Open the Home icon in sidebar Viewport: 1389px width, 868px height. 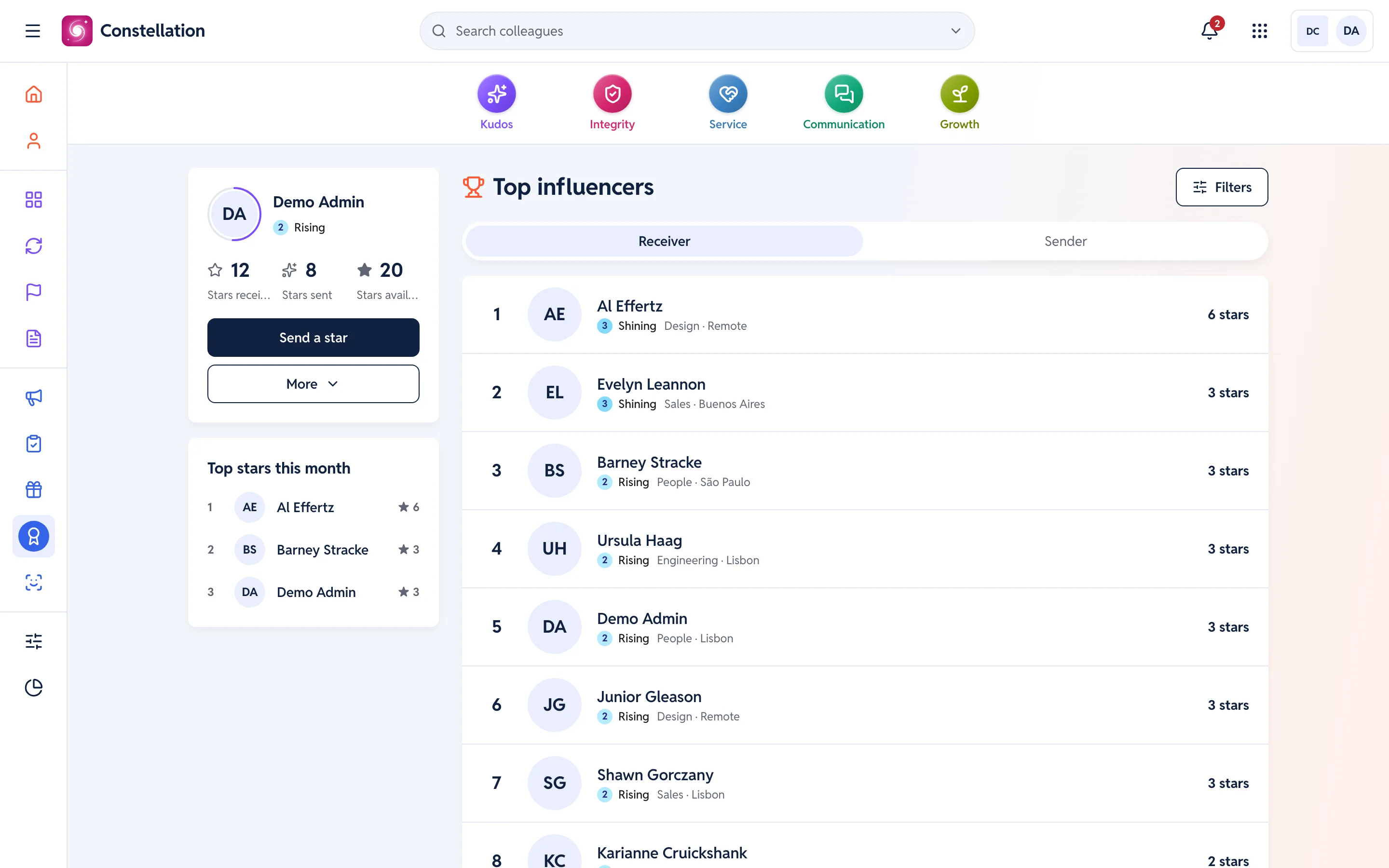tap(34, 94)
